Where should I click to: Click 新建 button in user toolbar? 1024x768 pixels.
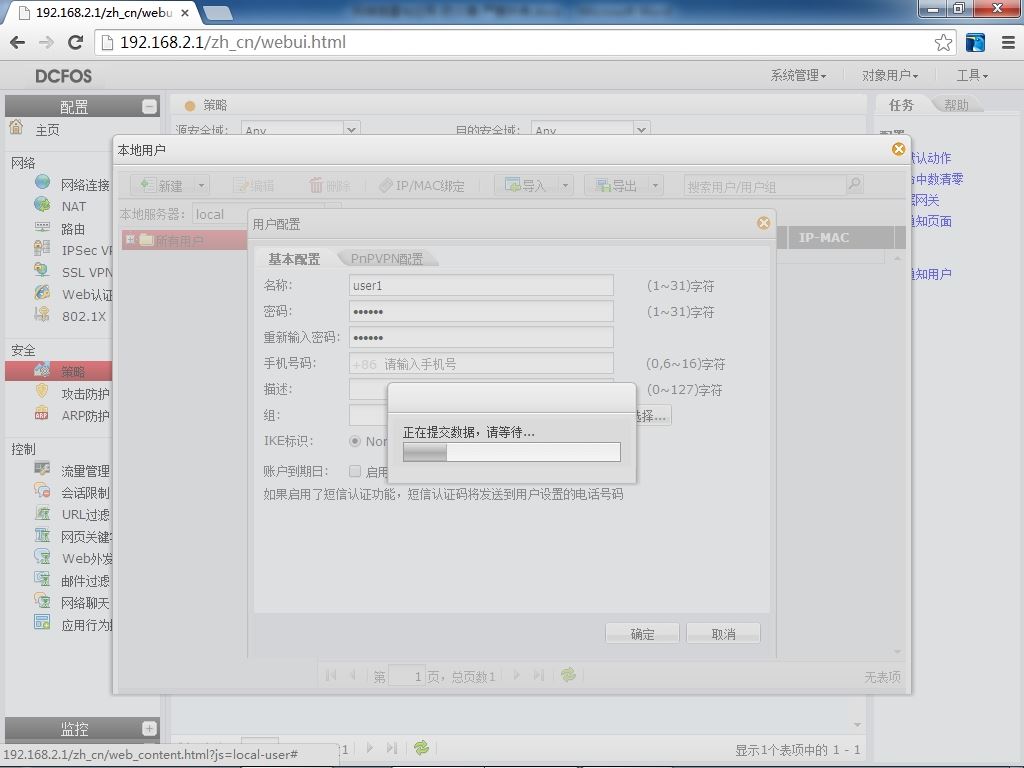point(162,186)
